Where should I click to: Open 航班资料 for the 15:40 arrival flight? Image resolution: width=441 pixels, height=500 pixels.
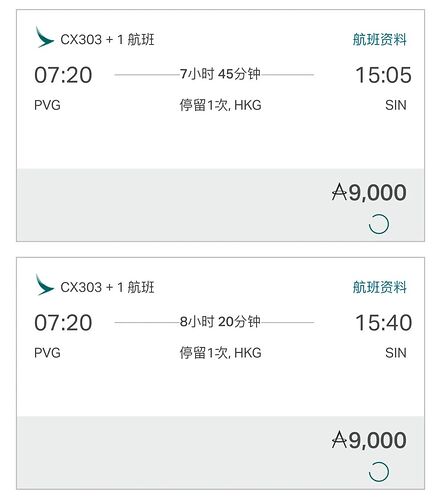(380, 287)
